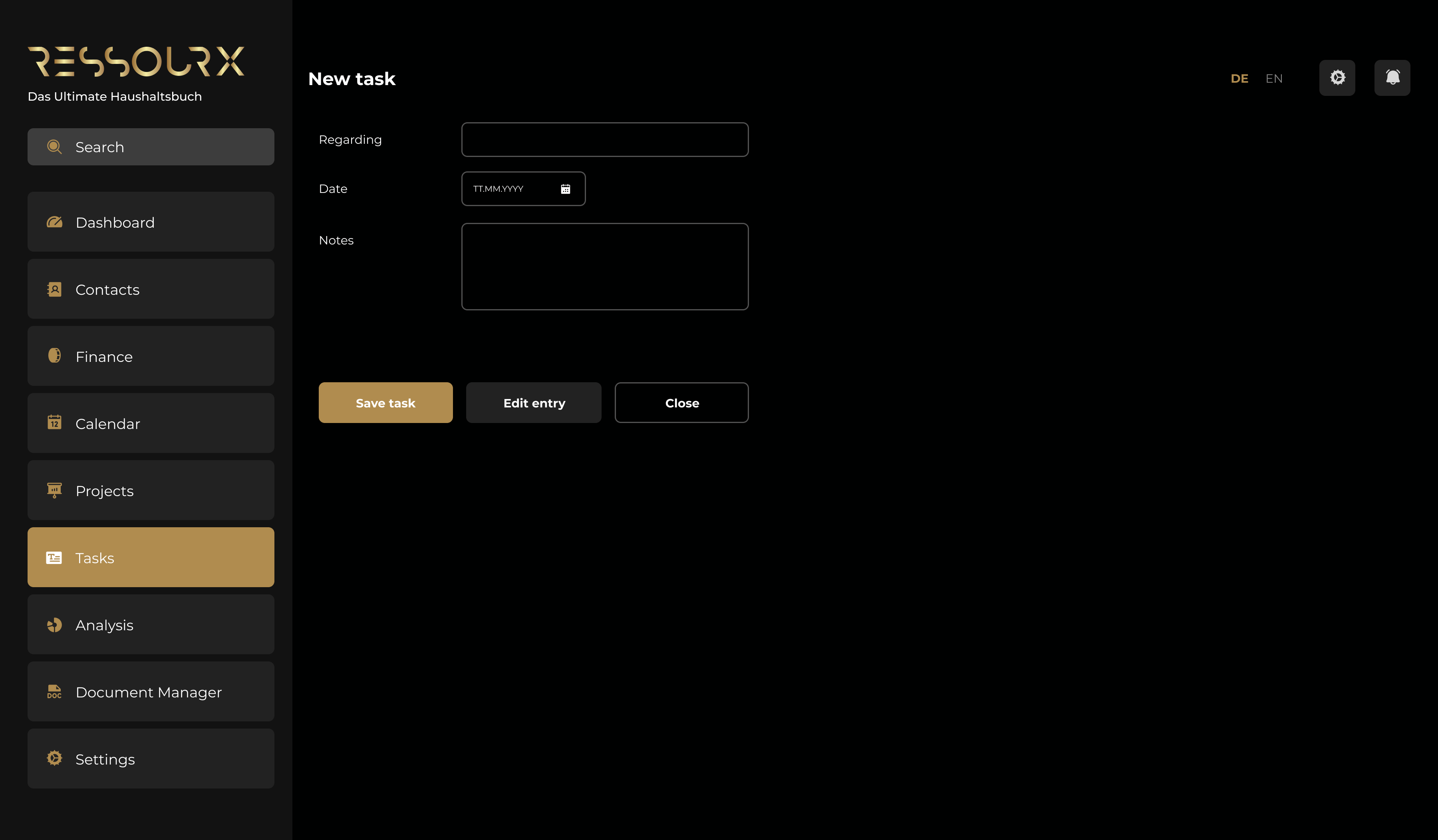Open notifications bell
This screenshot has height=840, width=1438.
coord(1392,77)
